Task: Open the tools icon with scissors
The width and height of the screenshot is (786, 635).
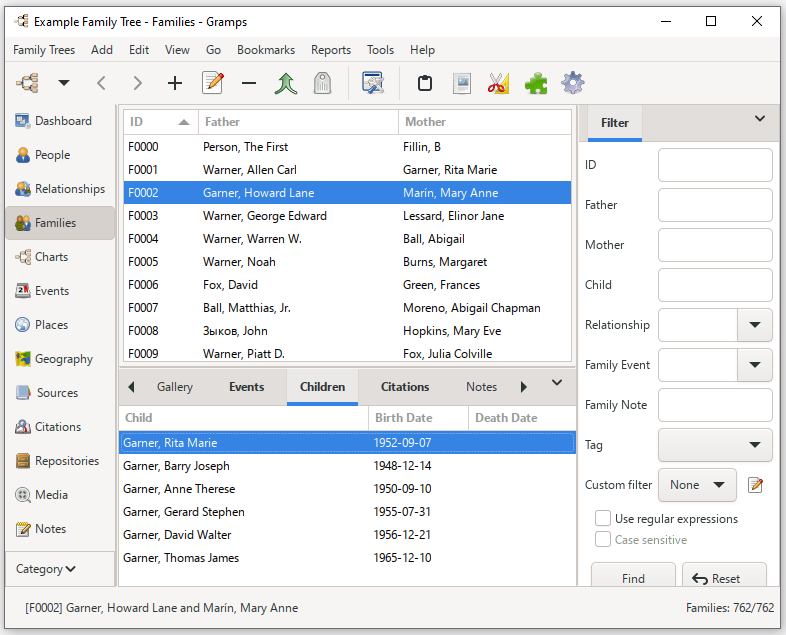Action: tap(498, 83)
